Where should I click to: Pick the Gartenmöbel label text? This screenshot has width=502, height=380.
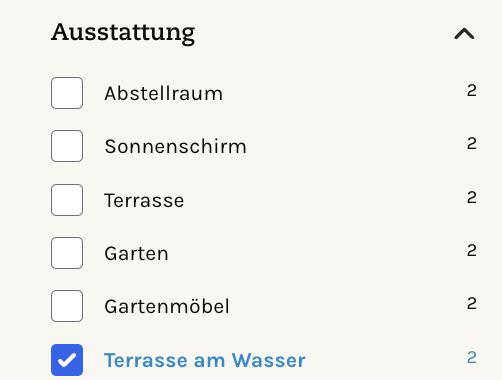tap(167, 306)
